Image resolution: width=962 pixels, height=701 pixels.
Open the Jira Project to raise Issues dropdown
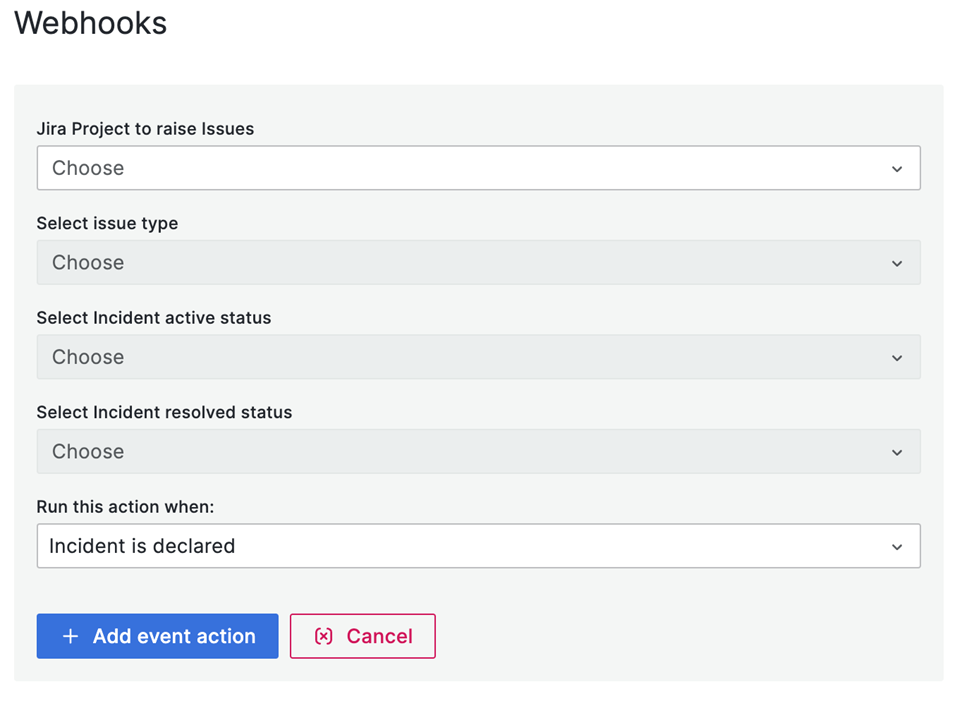478,168
